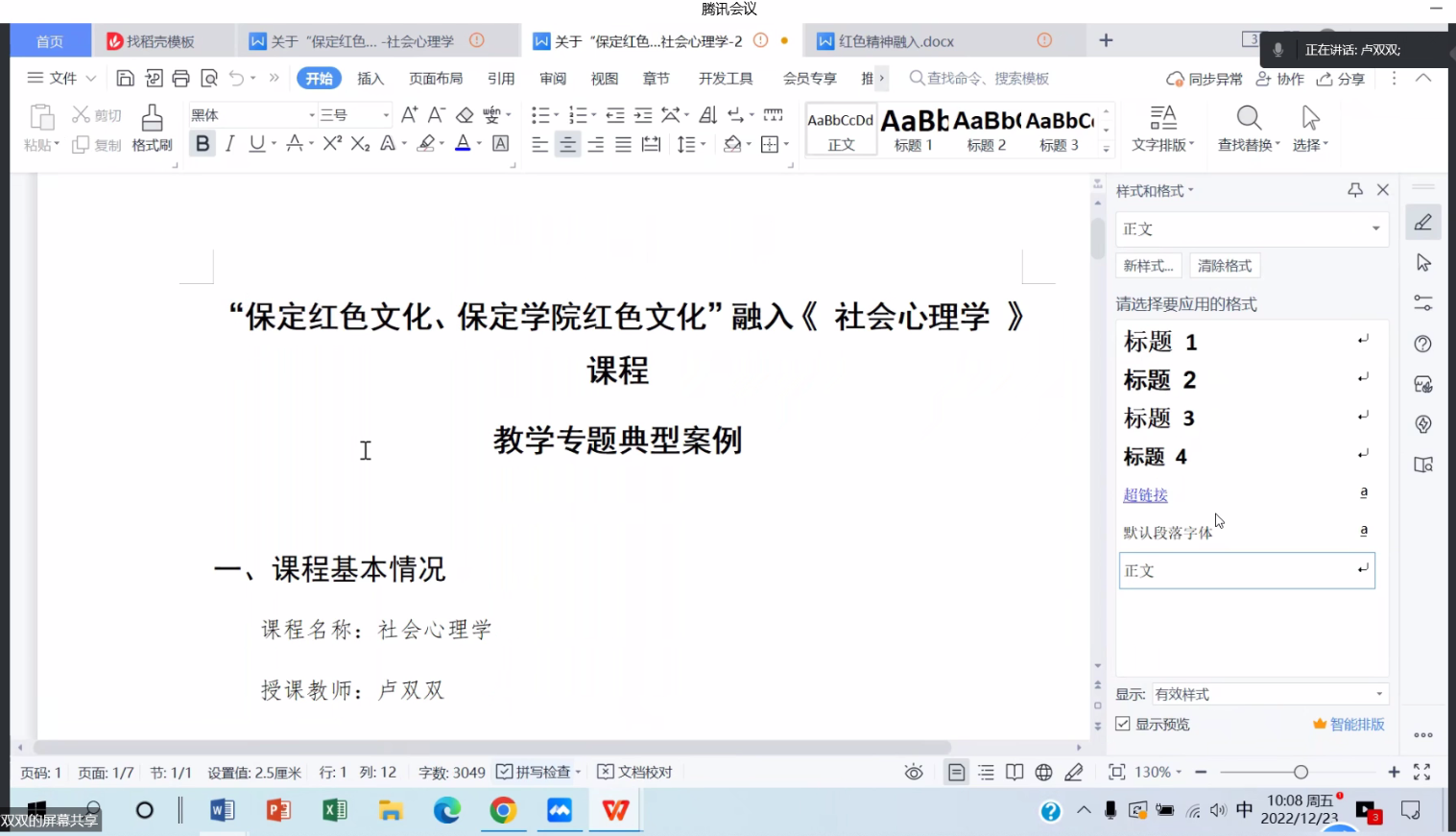Viewport: 1456px width, 836px height.
Task: Click the center alignment icon
Action: [x=568, y=145]
